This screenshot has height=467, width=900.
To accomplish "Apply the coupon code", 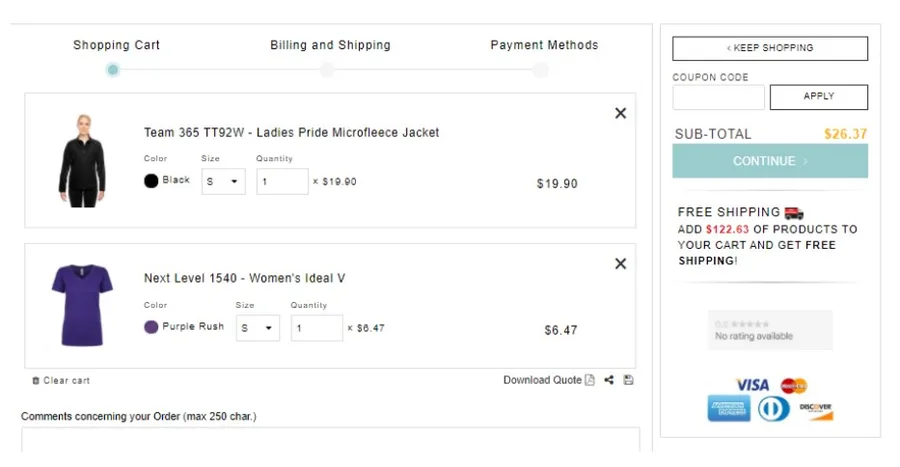I will [818, 97].
